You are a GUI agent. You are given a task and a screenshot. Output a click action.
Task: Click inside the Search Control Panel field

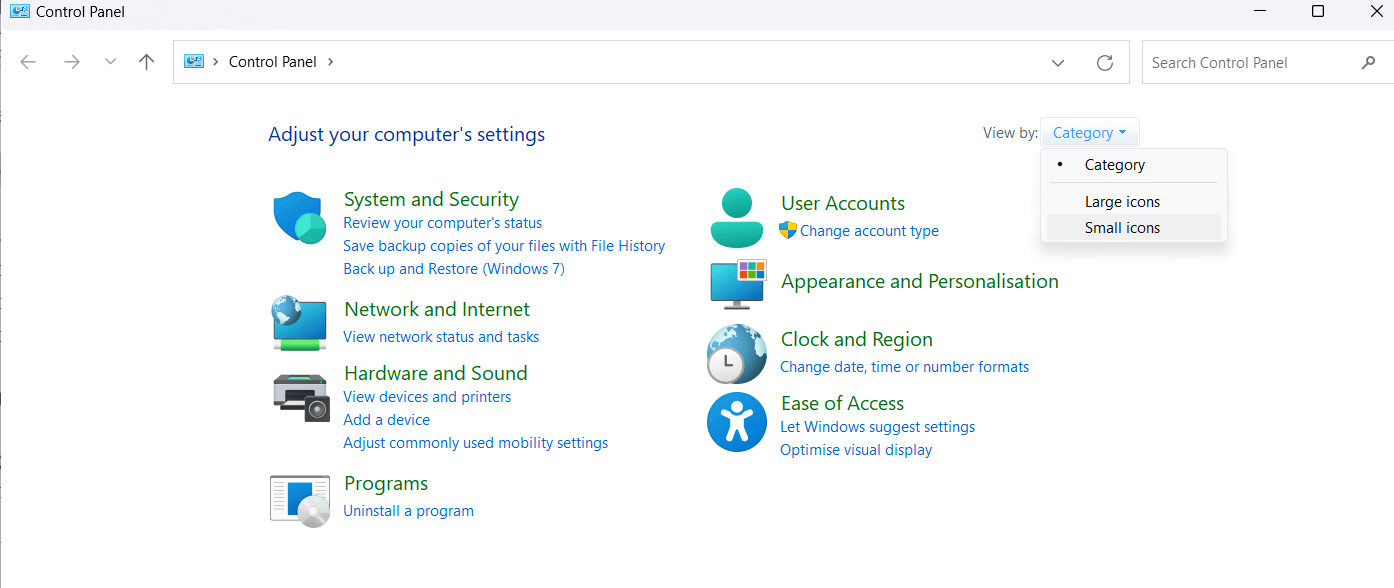pyautogui.click(x=1250, y=61)
